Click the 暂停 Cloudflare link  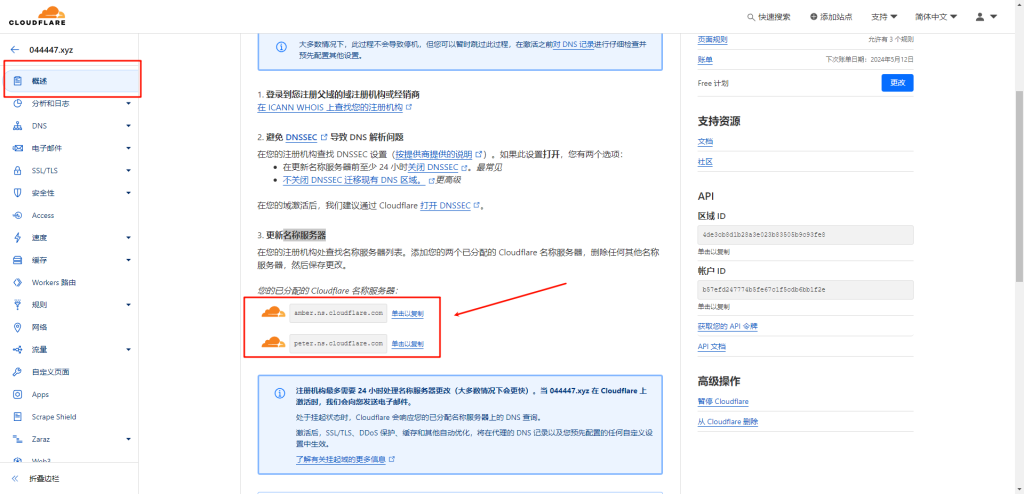pos(723,401)
